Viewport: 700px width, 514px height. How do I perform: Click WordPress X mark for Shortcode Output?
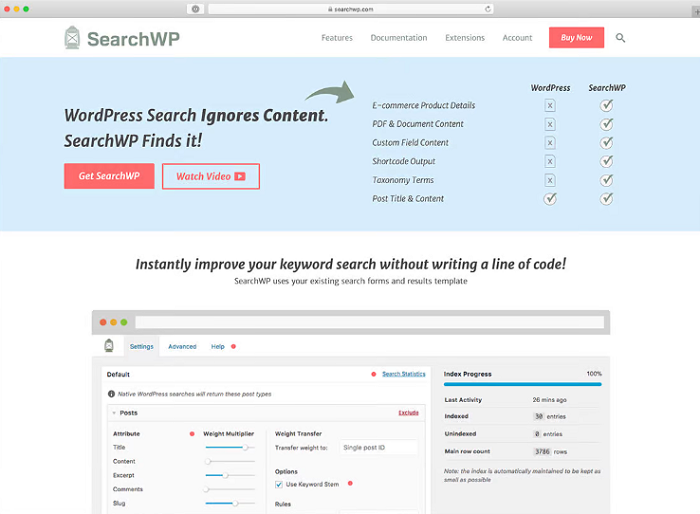point(550,161)
